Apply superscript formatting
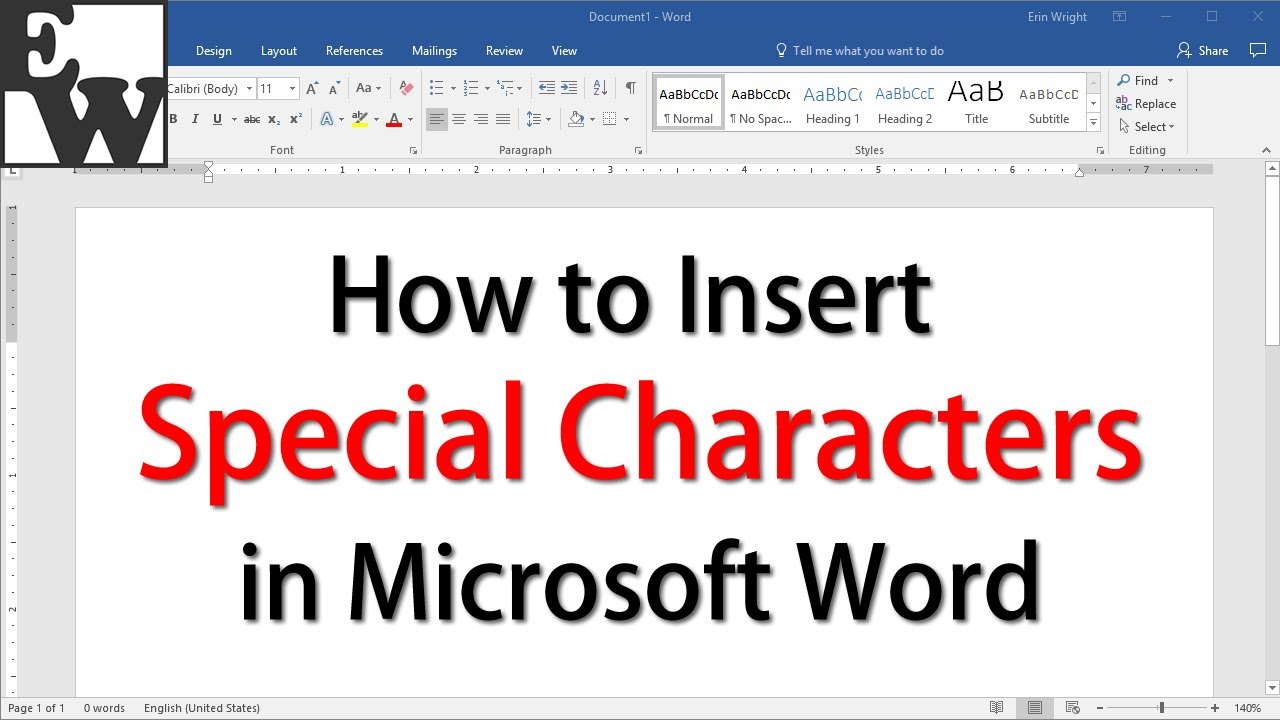This screenshot has height=720, width=1280. pos(296,119)
